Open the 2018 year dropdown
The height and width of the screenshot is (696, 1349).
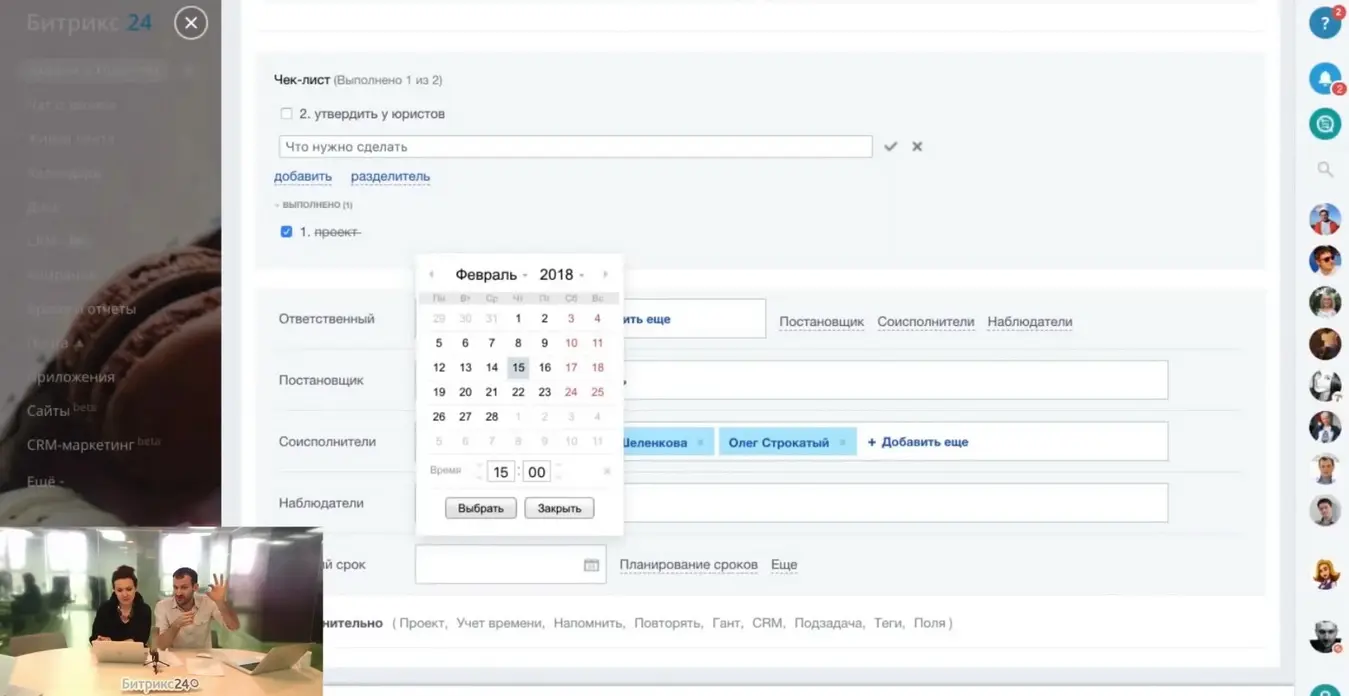(560, 275)
